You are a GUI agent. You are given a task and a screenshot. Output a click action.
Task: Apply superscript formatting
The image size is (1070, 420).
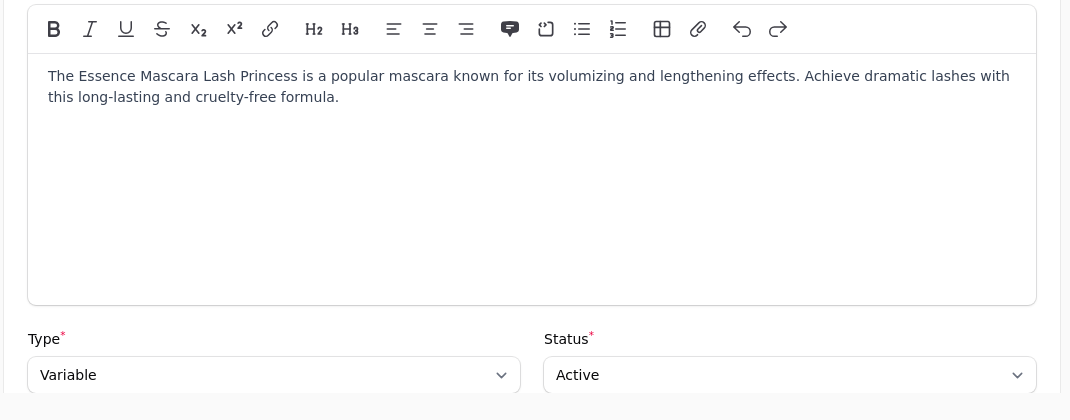click(234, 29)
